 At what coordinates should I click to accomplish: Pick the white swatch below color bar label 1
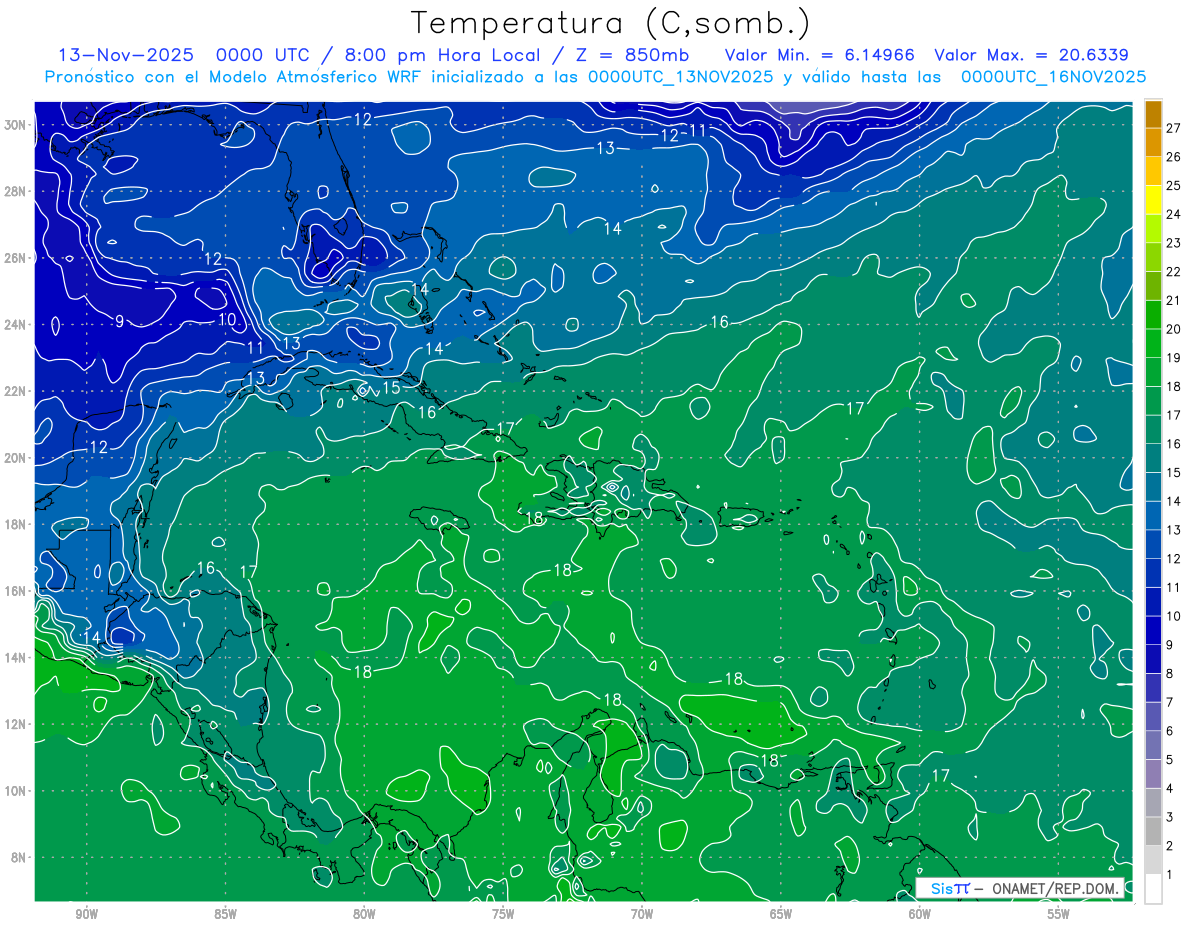[1153, 889]
